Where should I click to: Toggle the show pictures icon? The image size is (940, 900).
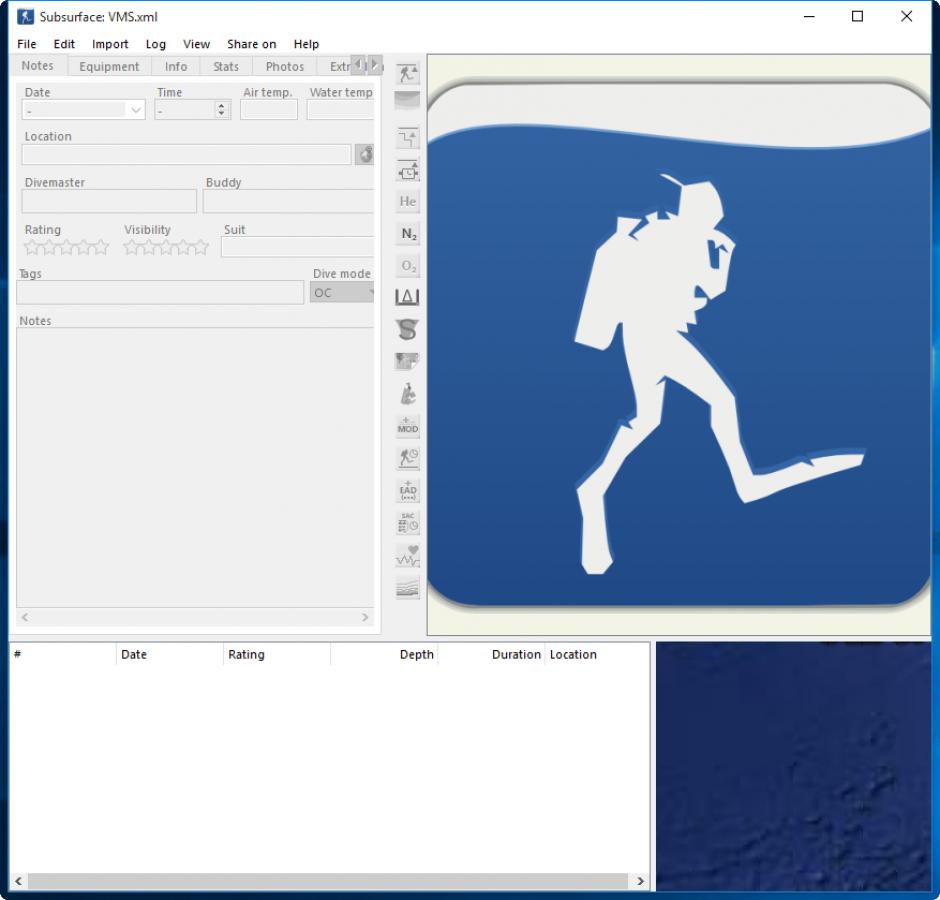point(408,361)
